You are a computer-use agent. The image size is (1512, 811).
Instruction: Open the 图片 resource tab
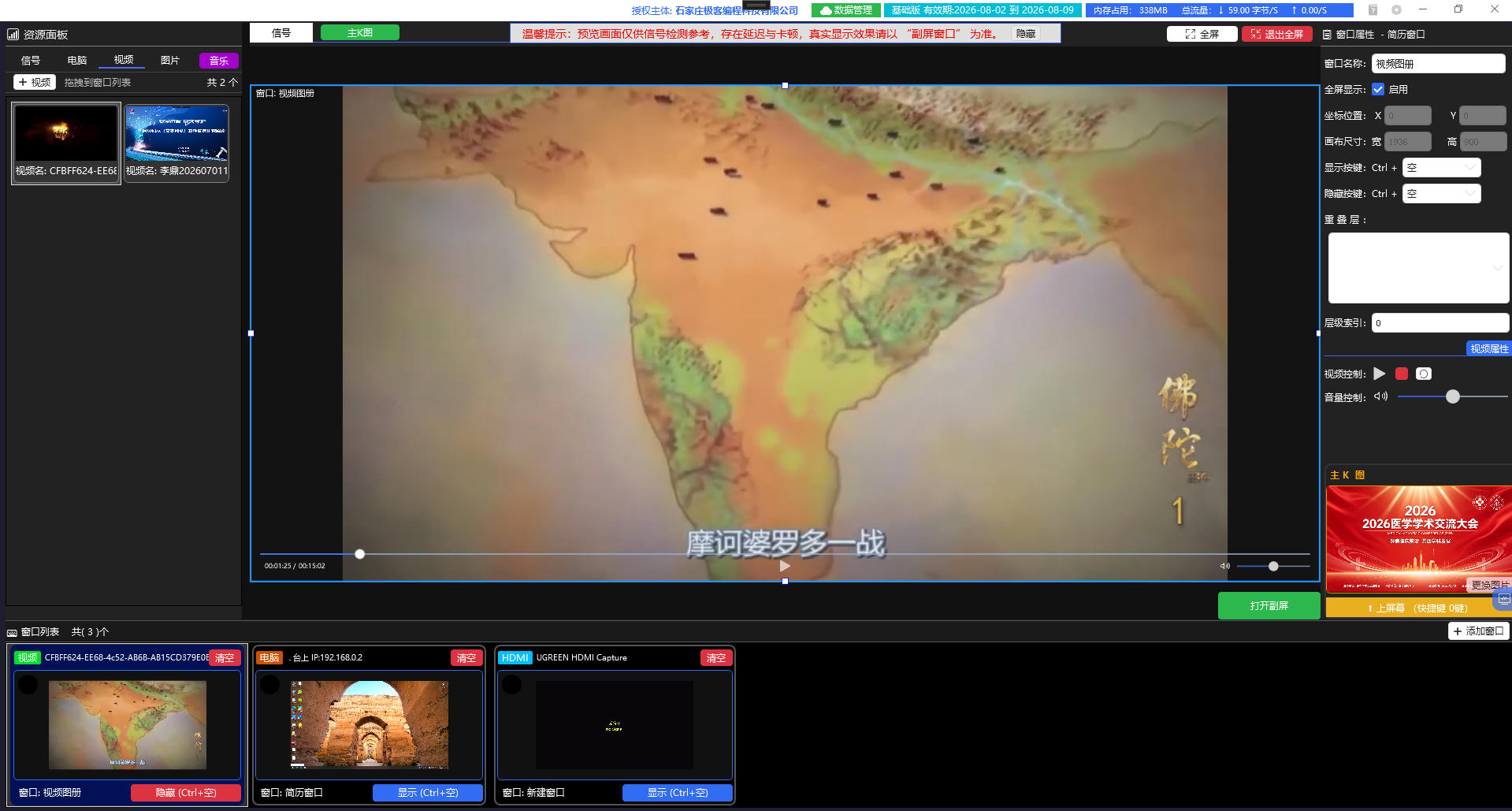pyautogui.click(x=169, y=61)
